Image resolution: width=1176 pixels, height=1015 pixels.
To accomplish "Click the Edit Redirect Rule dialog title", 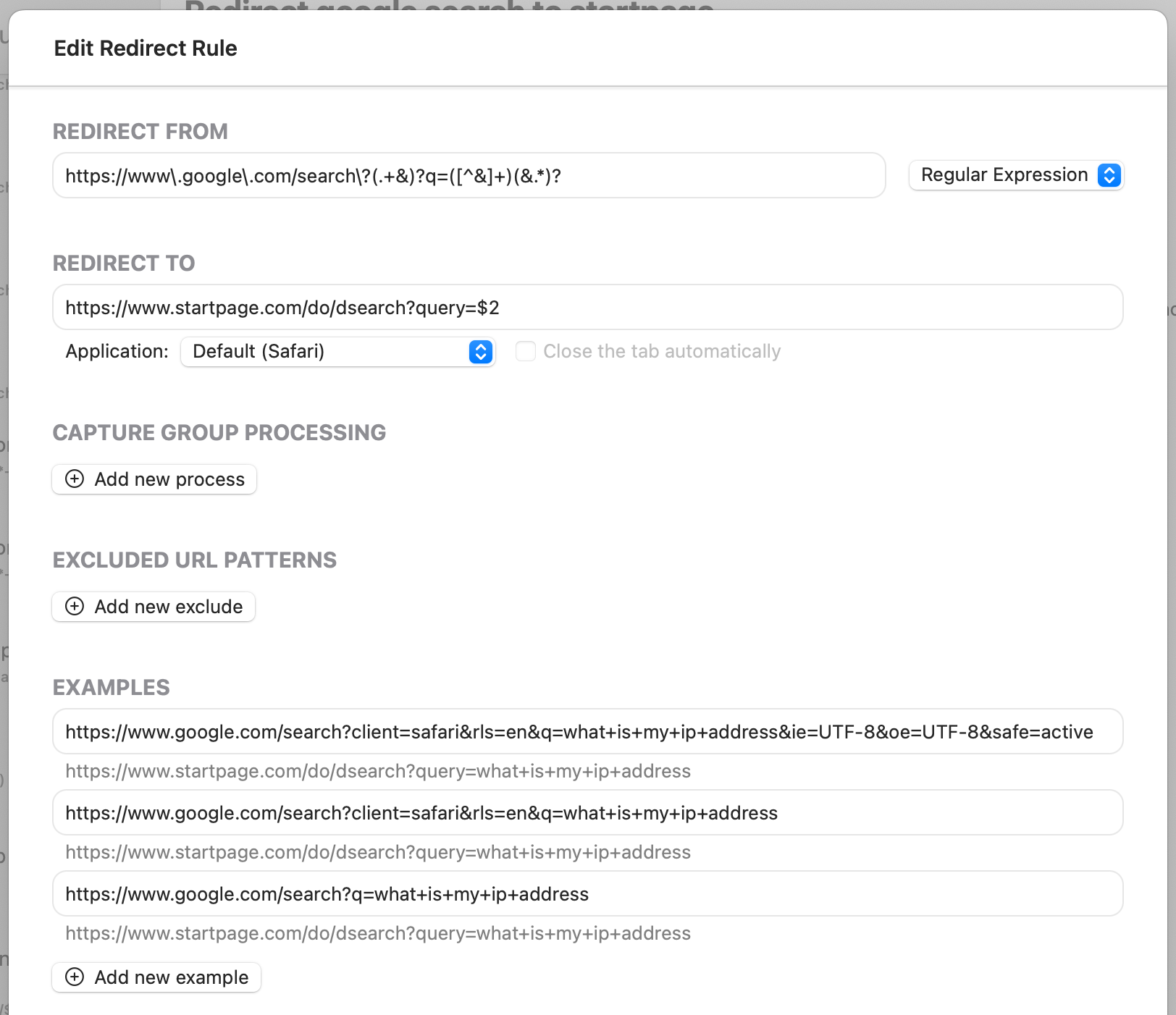I will pos(146,48).
